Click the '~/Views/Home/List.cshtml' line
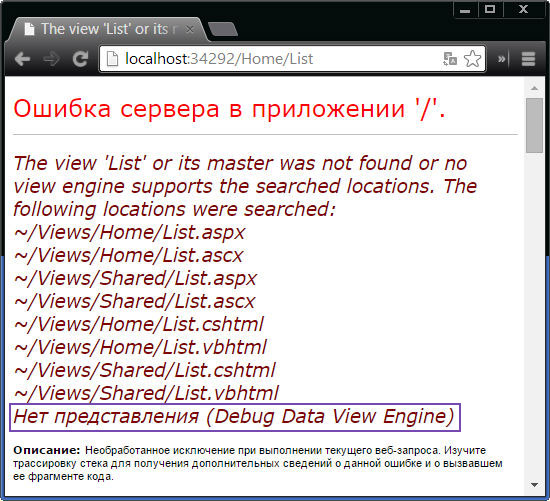This screenshot has width=550, height=501. pyautogui.click(x=138, y=324)
